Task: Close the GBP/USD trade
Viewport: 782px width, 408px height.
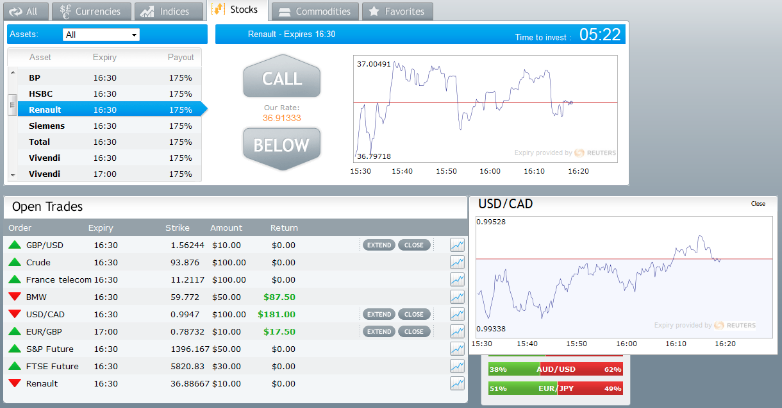Action: (414, 245)
